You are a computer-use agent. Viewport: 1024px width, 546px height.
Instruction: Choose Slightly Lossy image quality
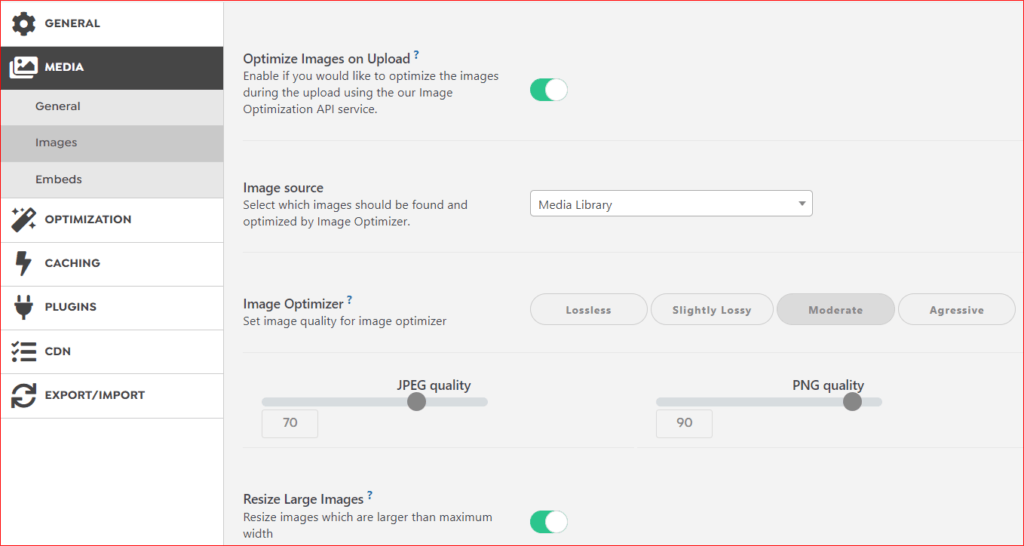[x=712, y=310]
